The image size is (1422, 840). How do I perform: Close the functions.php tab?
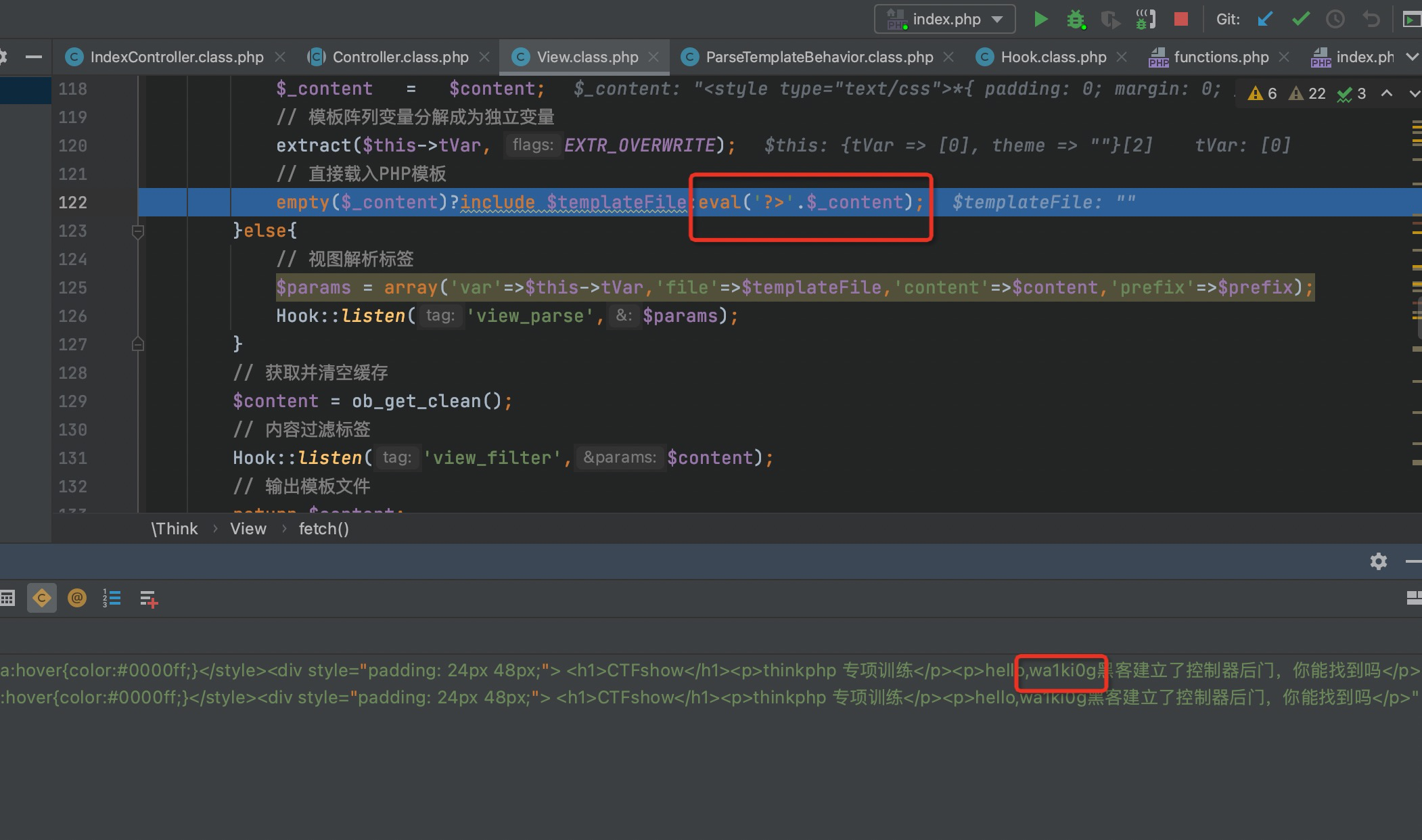click(1284, 57)
